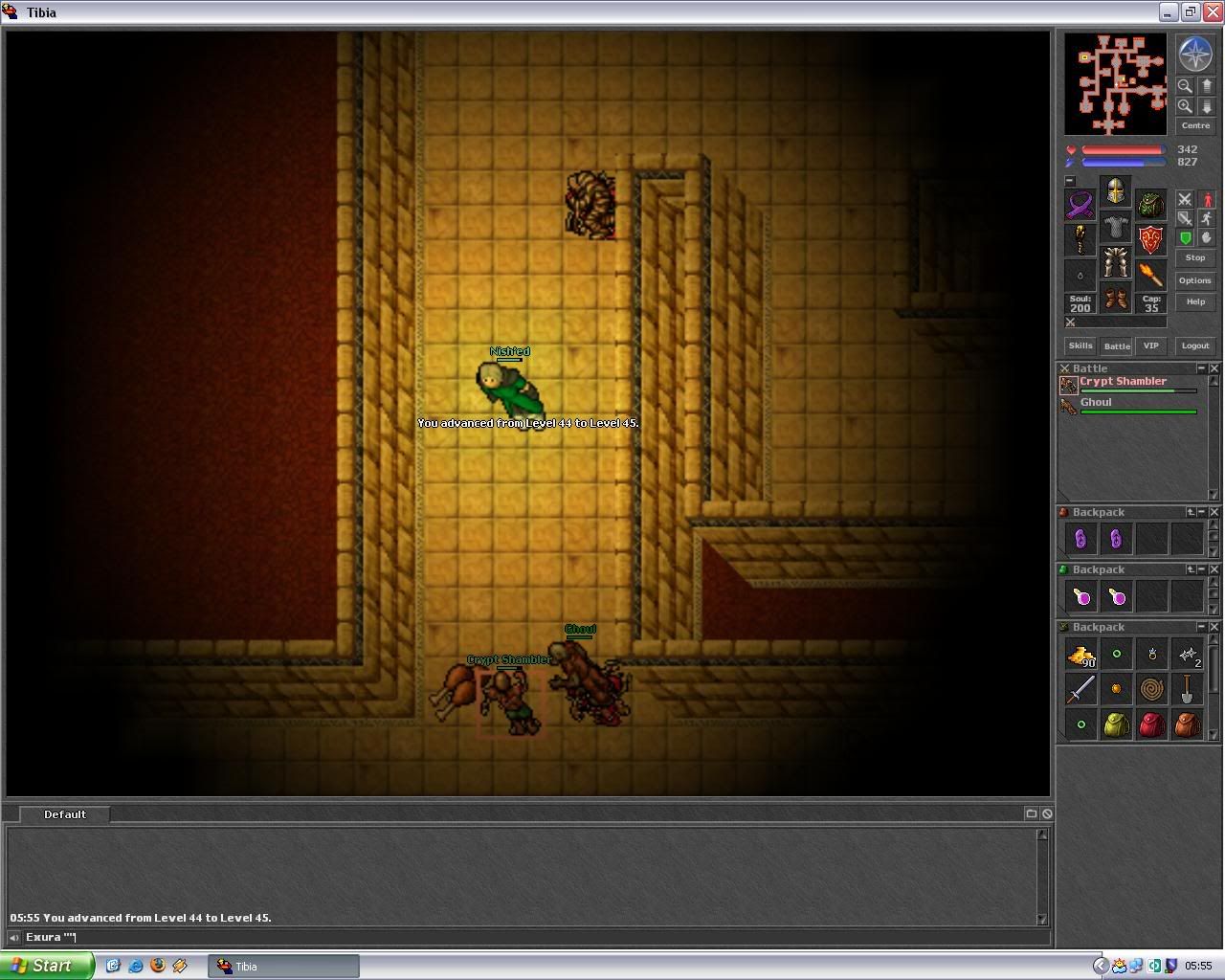Click the Centre minimap button

(1195, 125)
